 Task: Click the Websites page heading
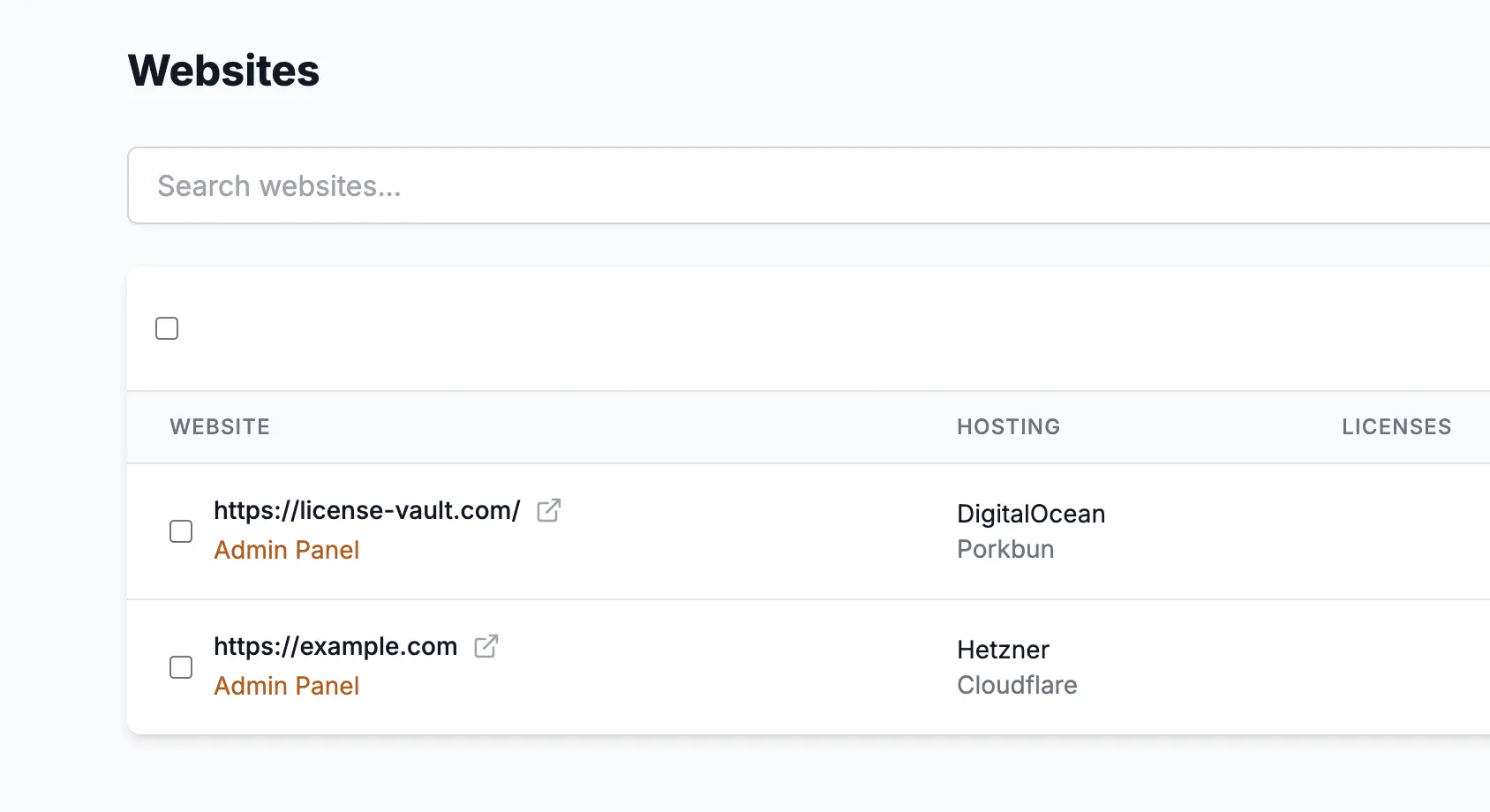pyautogui.click(x=223, y=71)
